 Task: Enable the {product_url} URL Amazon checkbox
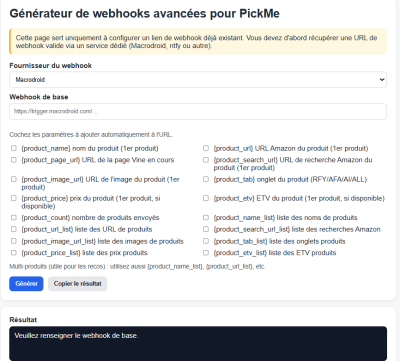click(206, 148)
